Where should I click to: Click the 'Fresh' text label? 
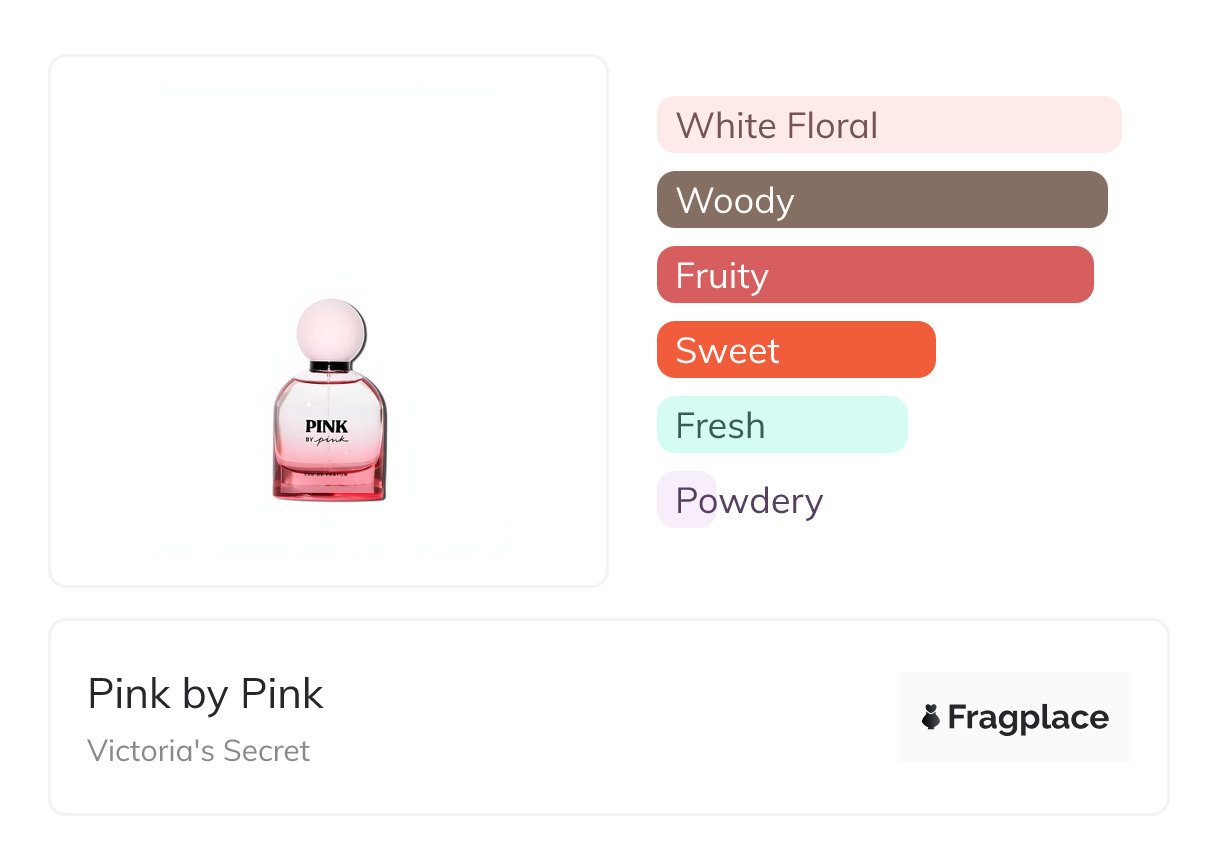[720, 426]
